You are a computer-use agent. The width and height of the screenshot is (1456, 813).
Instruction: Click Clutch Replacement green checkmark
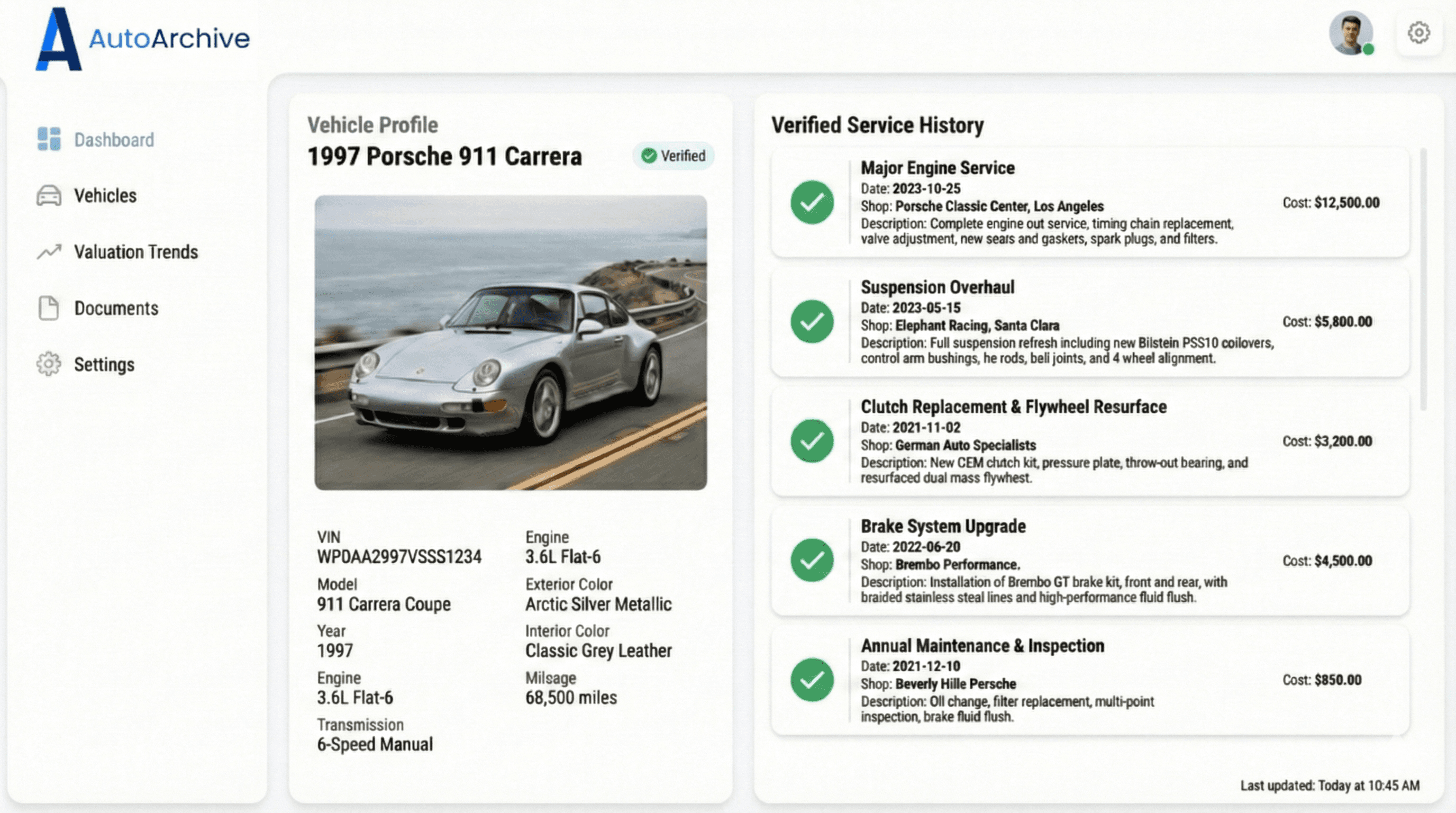(812, 441)
